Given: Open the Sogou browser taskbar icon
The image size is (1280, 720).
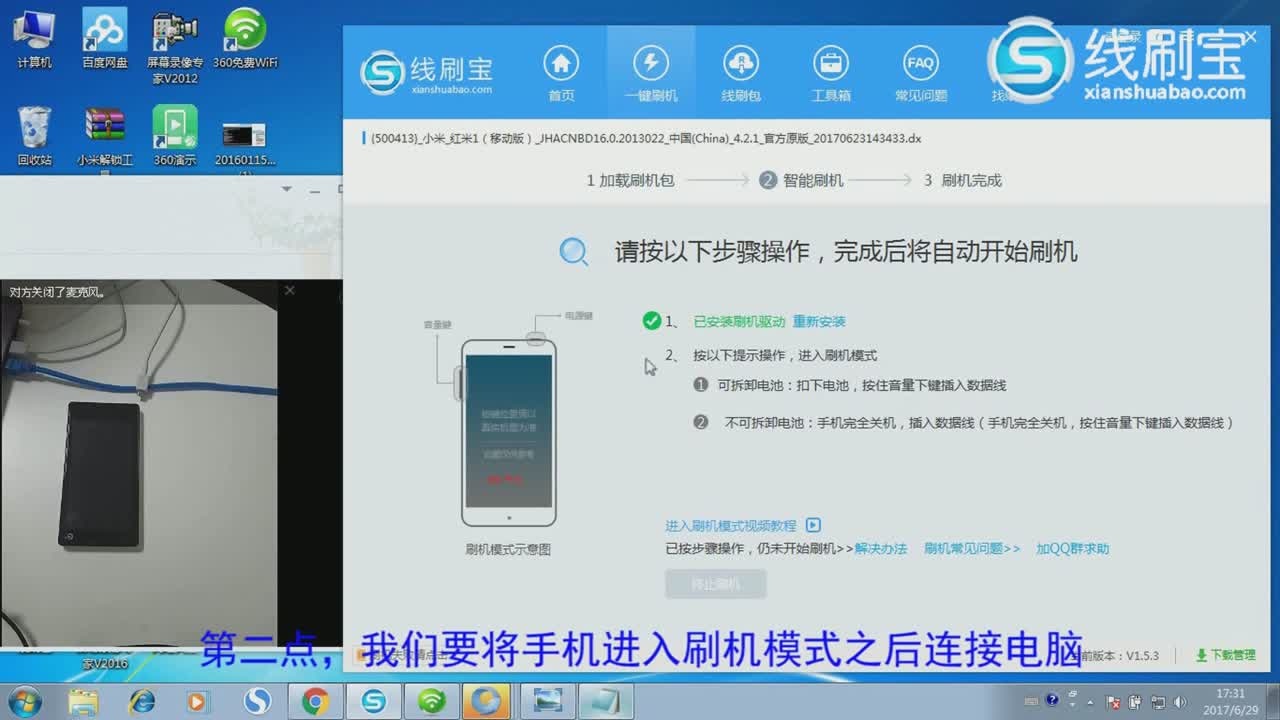Looking at the screenshot, I should (x=258, y=701).
